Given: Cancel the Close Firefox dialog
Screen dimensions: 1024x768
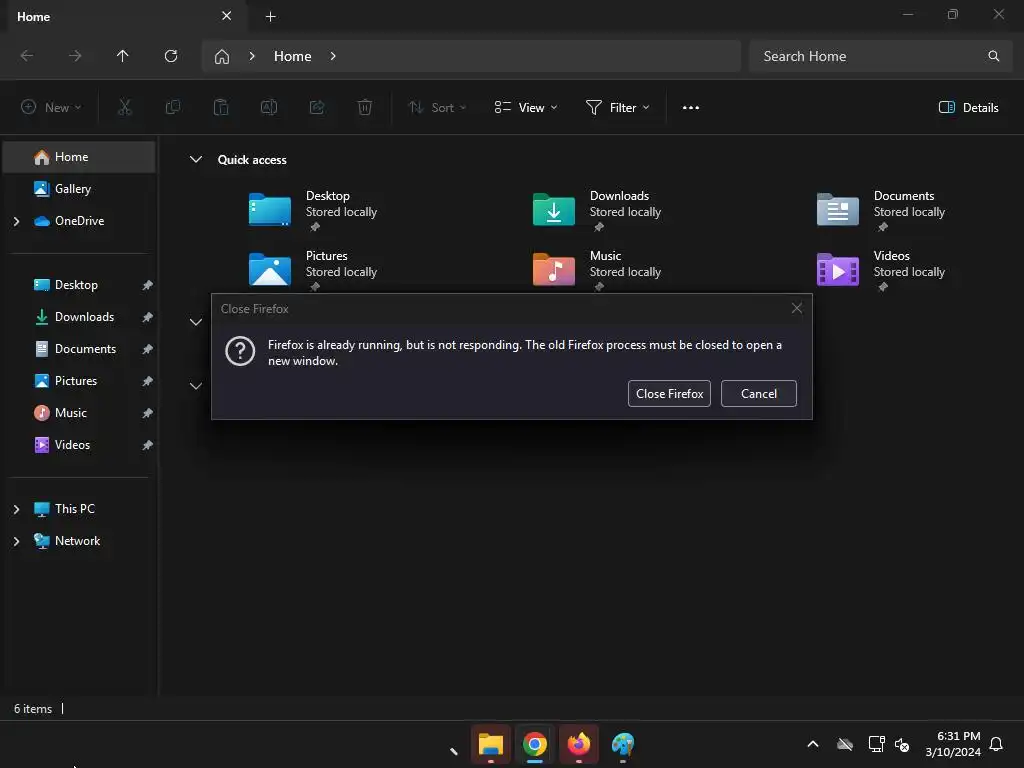Looking at the screenshot, I should [758, 393].
